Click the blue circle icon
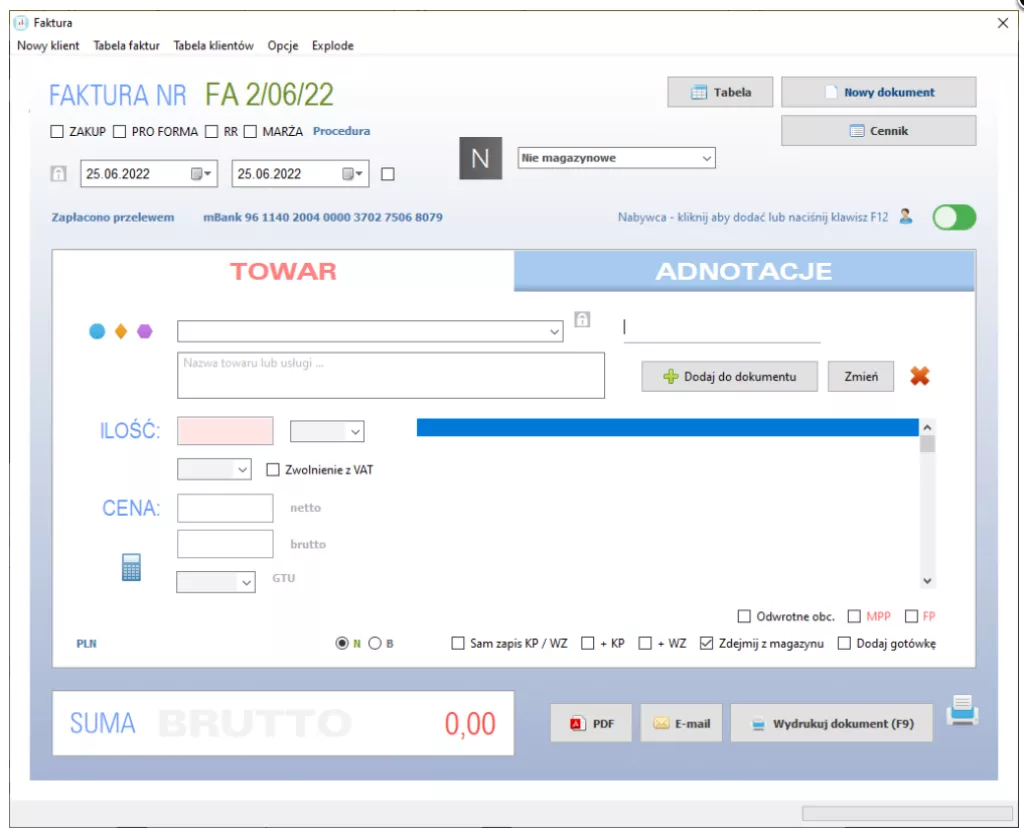The image size is (1024, 836). point(97,331)
